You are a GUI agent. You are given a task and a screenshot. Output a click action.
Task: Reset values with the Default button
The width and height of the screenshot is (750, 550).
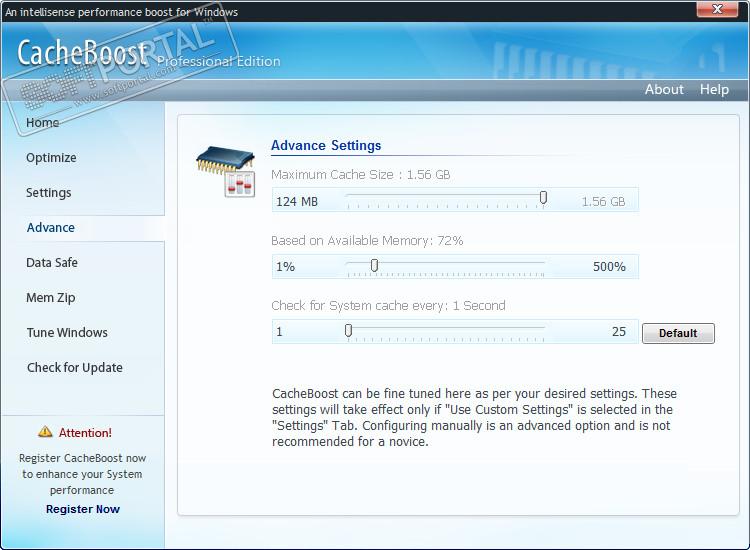click(678, 333)
